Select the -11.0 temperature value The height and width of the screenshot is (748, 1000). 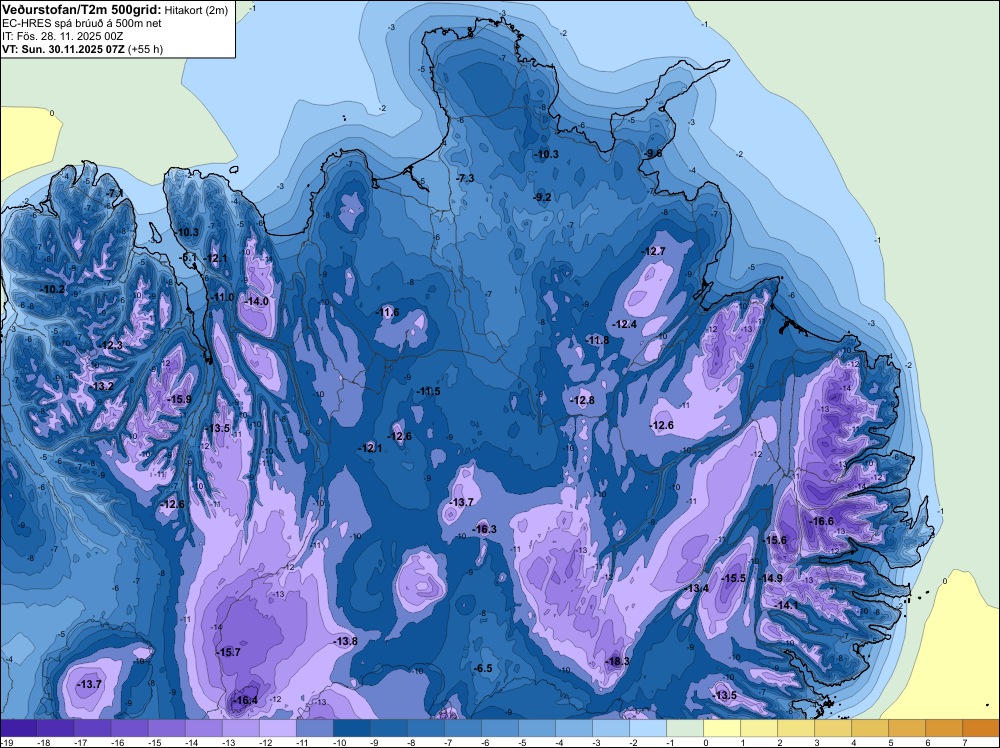[222, 297]
